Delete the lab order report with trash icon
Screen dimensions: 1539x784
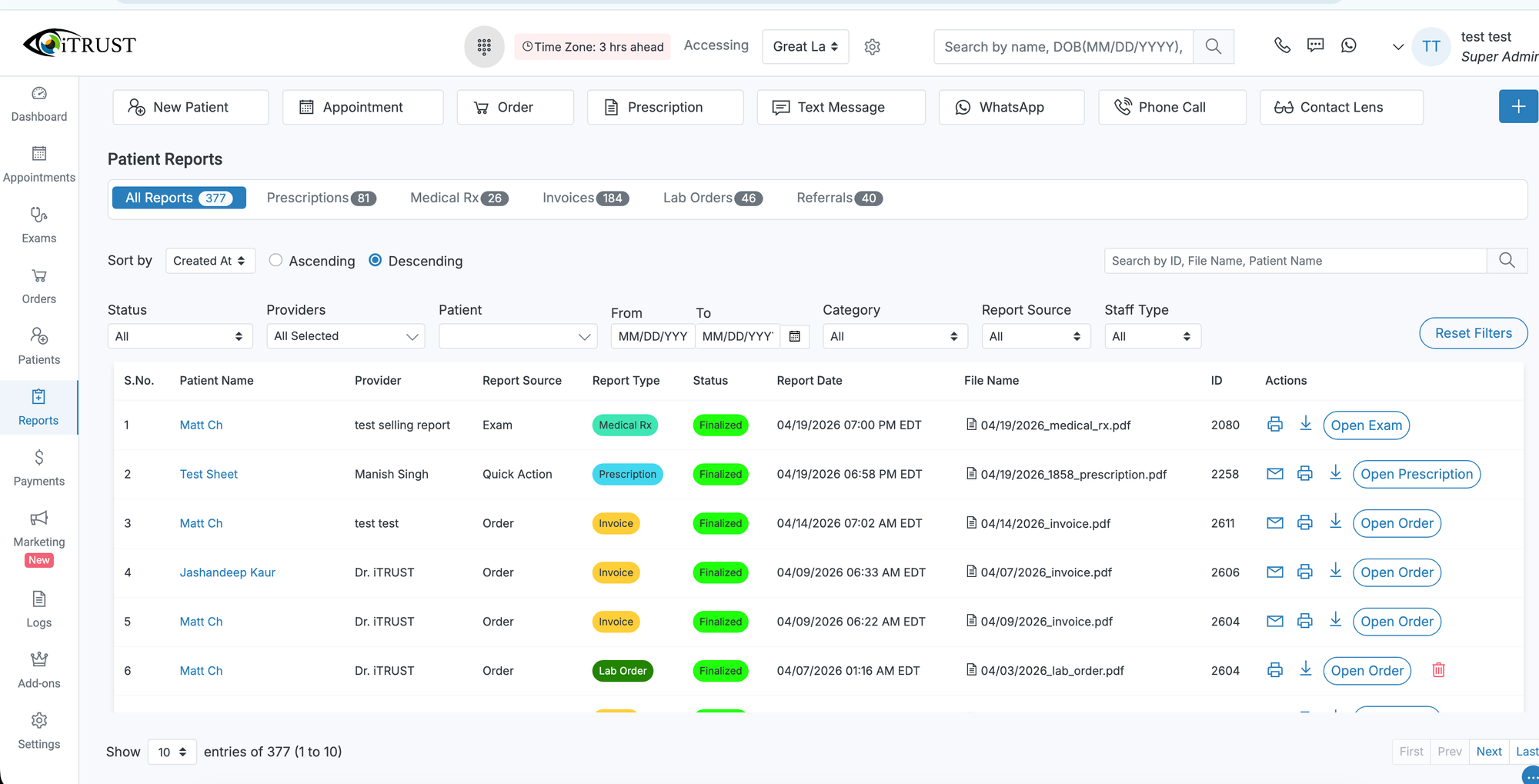pos(1438,670)
